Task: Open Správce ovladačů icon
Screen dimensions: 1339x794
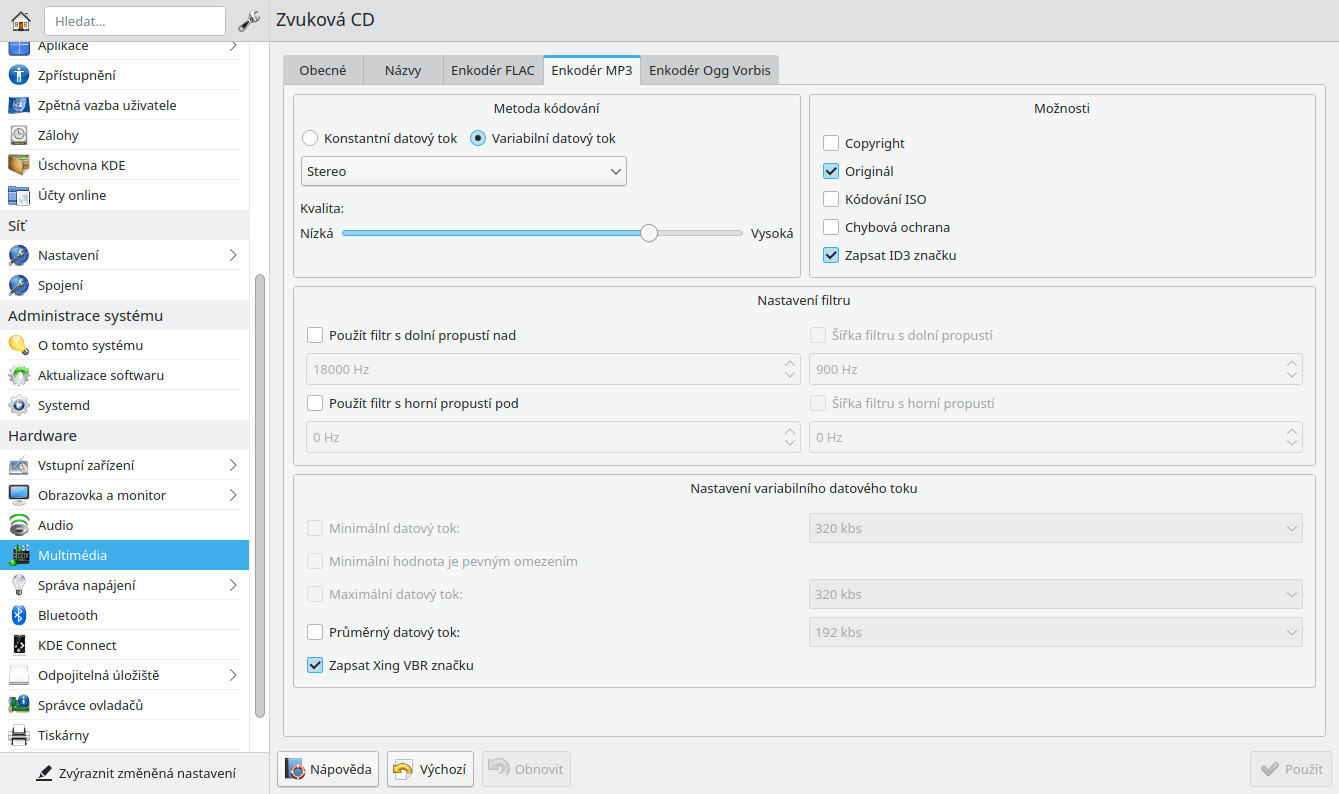Action: [x=19, y=705]
